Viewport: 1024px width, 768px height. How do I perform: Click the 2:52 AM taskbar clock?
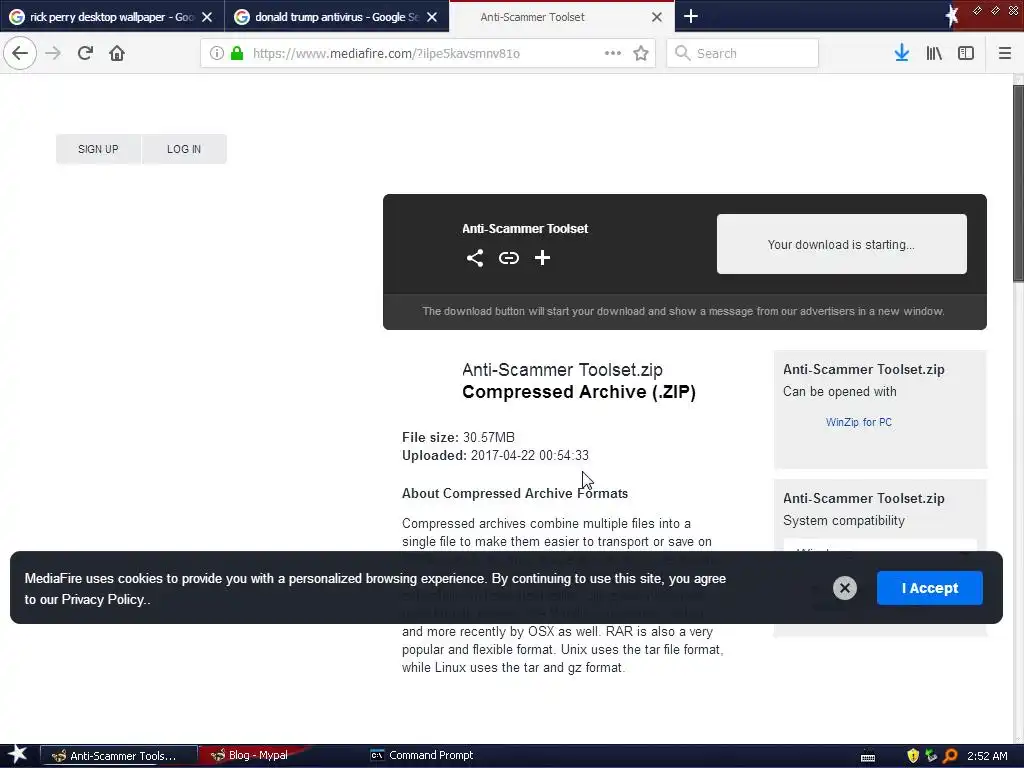coord(987,756)
